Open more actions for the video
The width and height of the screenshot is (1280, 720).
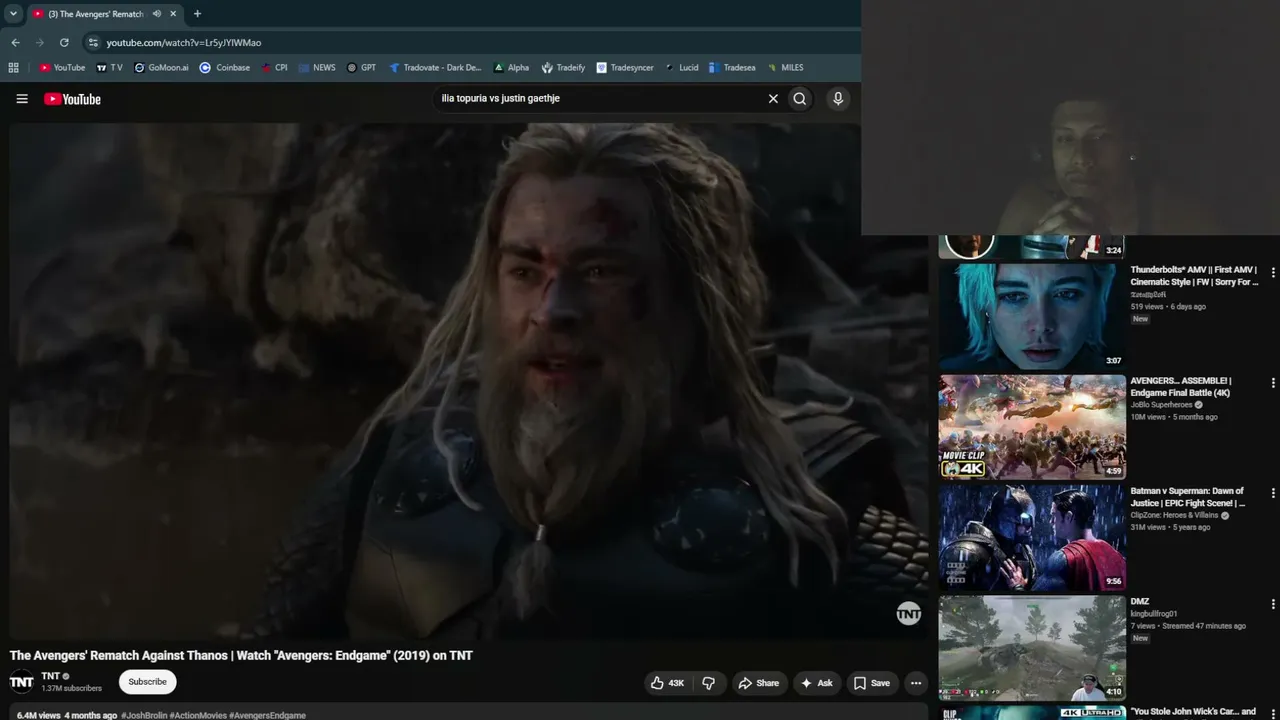click(x=915, y=683)
